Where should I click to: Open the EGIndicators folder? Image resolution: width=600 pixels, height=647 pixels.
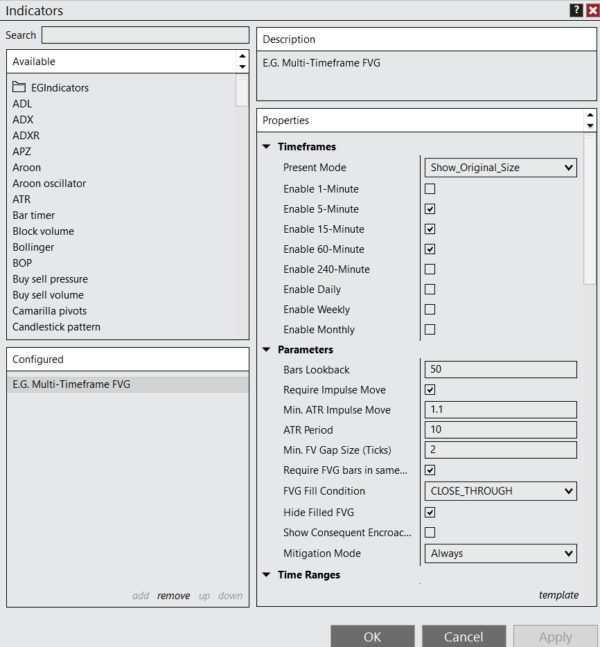click(x=59, y=87)
